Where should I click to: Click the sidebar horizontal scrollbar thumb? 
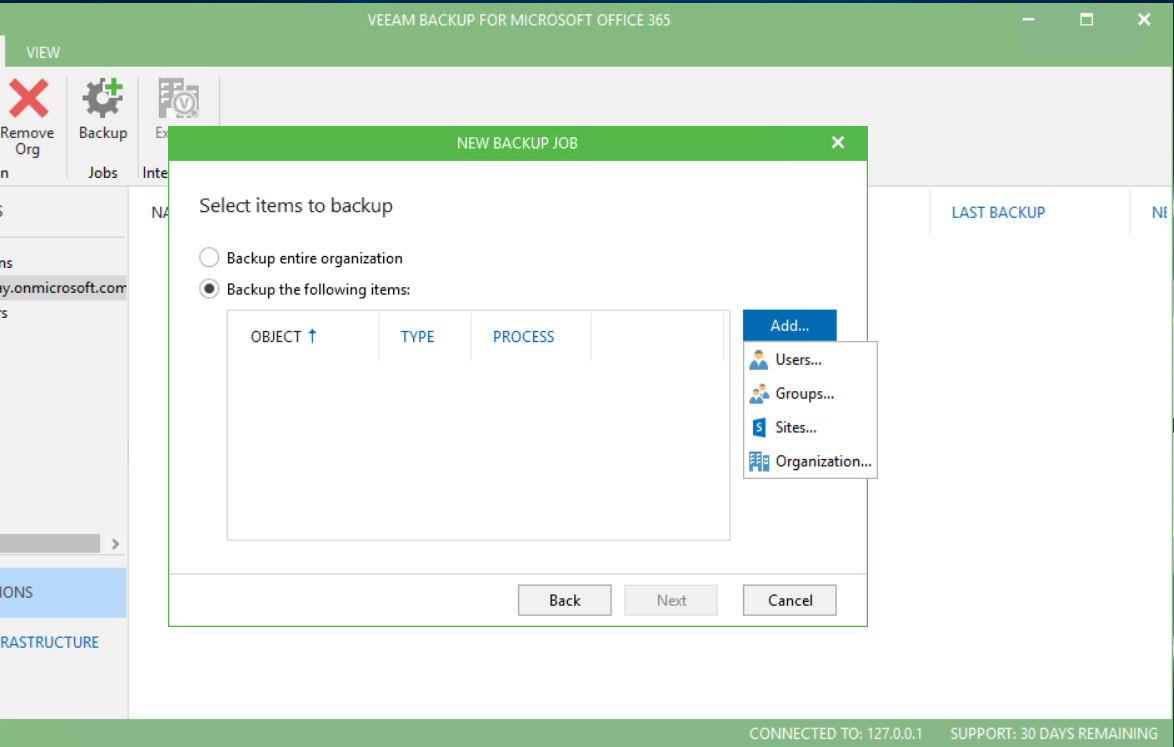point(49,543)
